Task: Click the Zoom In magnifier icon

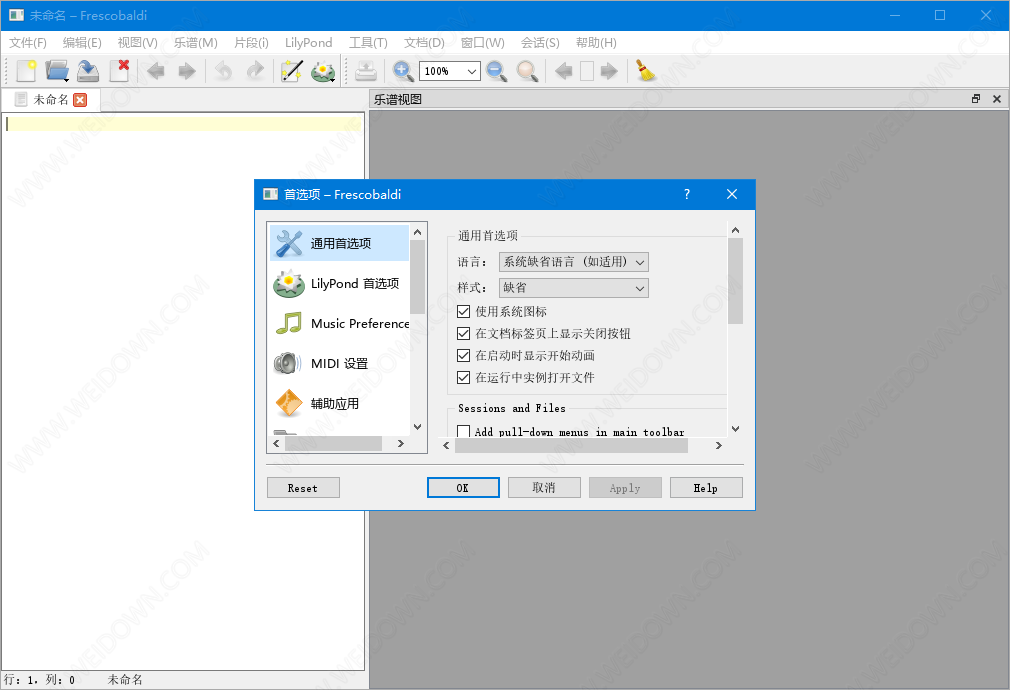Action: click(403, 71)
